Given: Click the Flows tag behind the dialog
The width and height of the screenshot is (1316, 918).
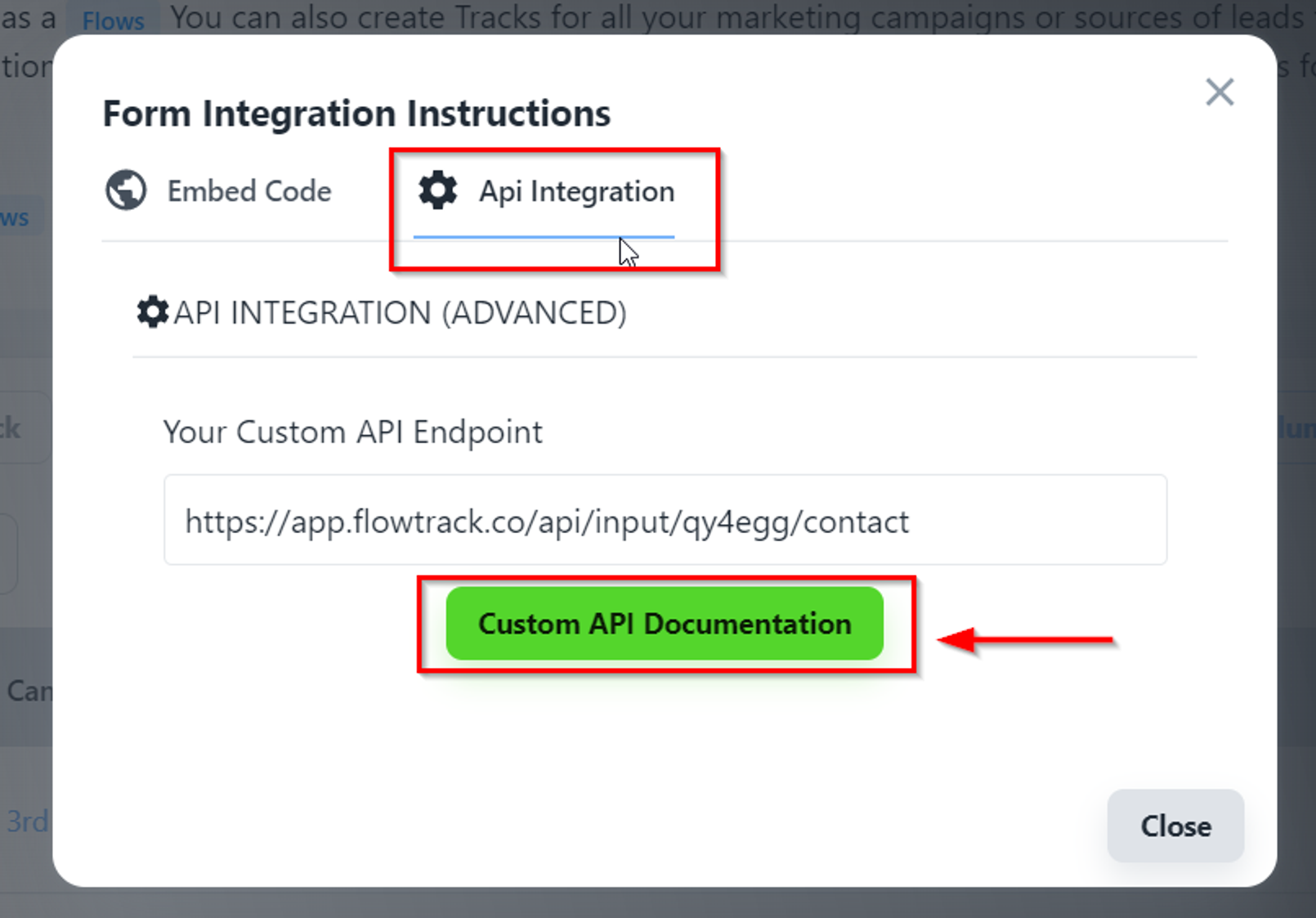Looking at the screenshot, I should 113,20.
